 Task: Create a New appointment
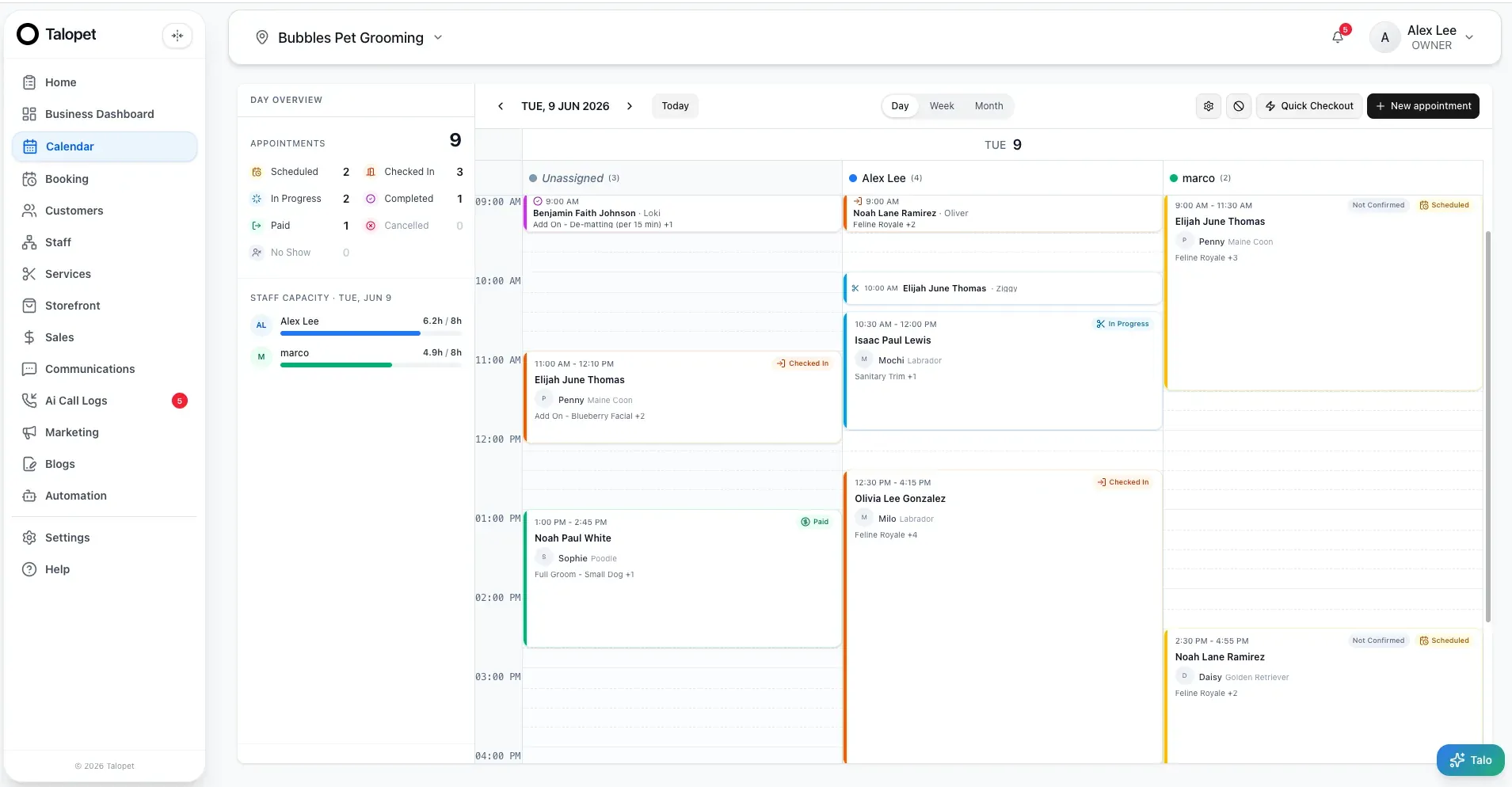[x=1422, y=106]
